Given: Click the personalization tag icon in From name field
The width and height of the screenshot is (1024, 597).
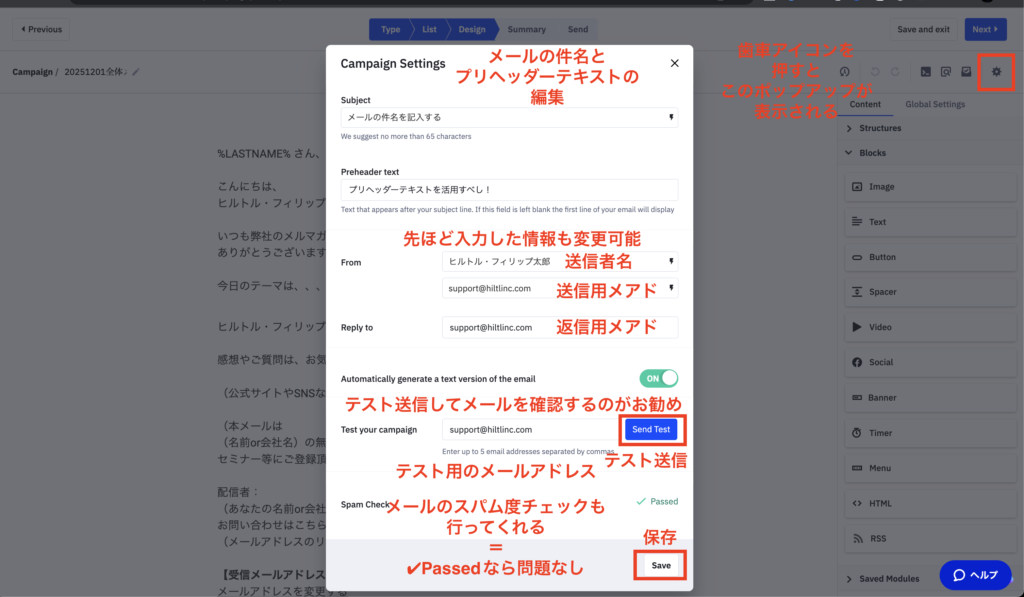Looking at the screenshot, I should pyautogui.click(x=671, y=261).
